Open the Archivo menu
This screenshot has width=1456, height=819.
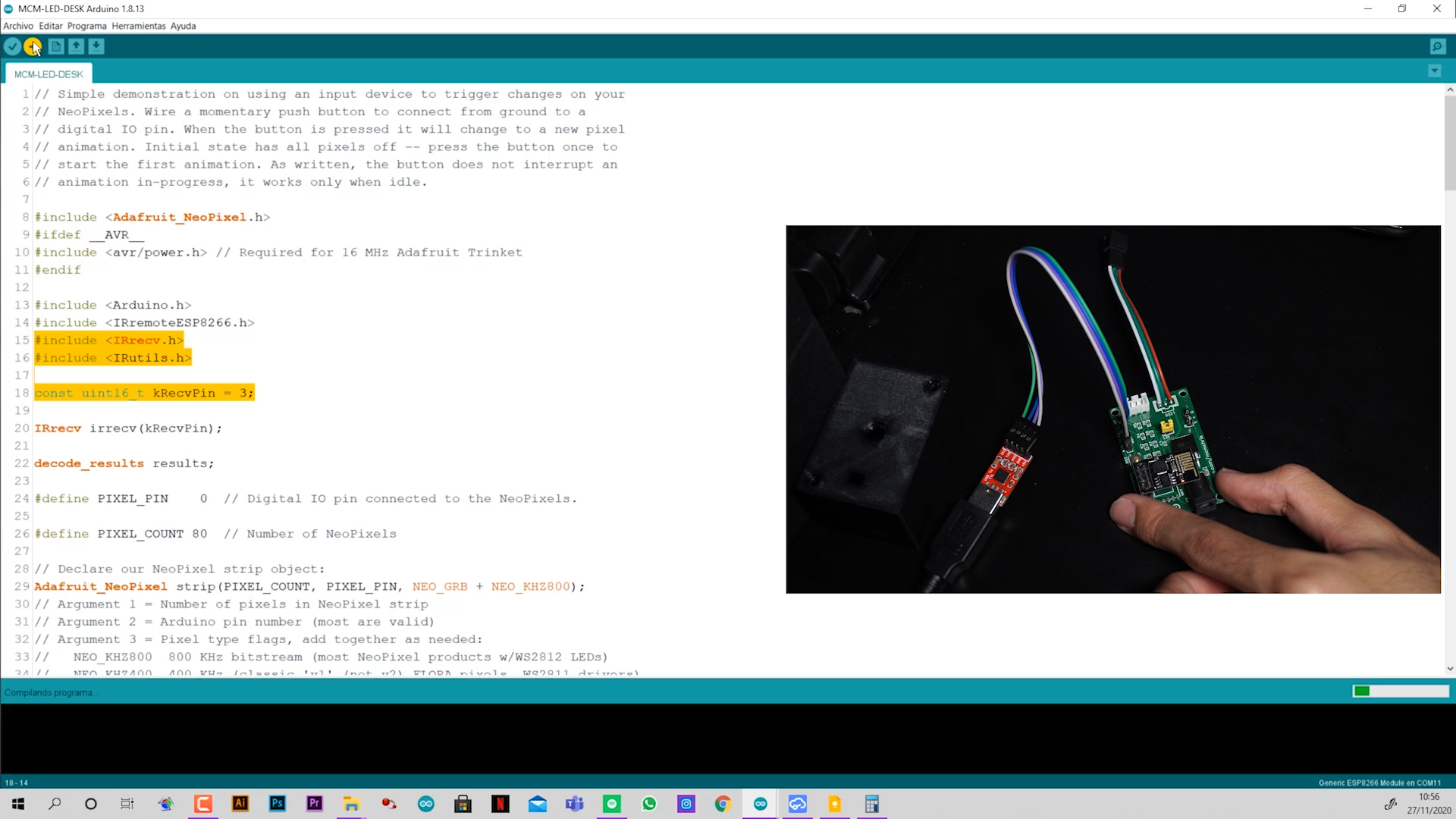coord(17,25)
